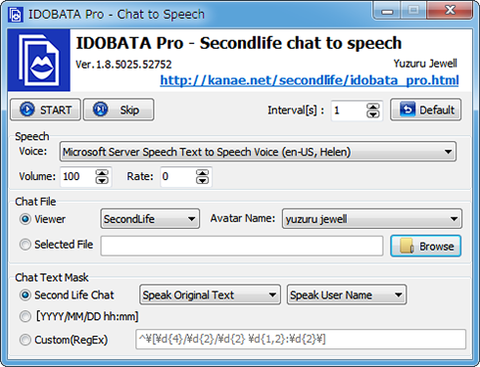Screen dimensions: 480x367
Task: Decrease Rate with the down arrow
Action: (202, 180)
